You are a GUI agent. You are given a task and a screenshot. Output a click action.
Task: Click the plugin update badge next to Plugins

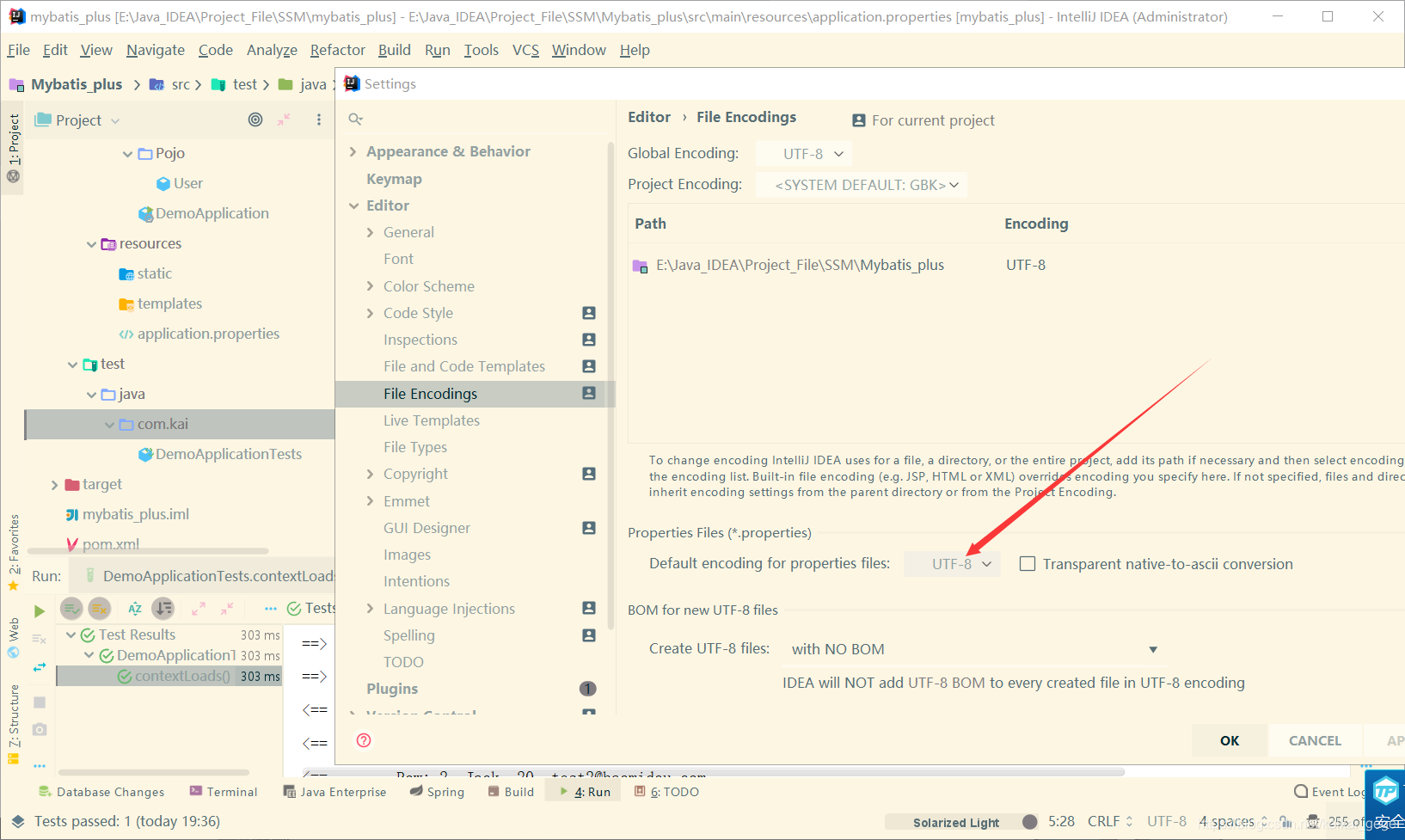tap(588, 689)
